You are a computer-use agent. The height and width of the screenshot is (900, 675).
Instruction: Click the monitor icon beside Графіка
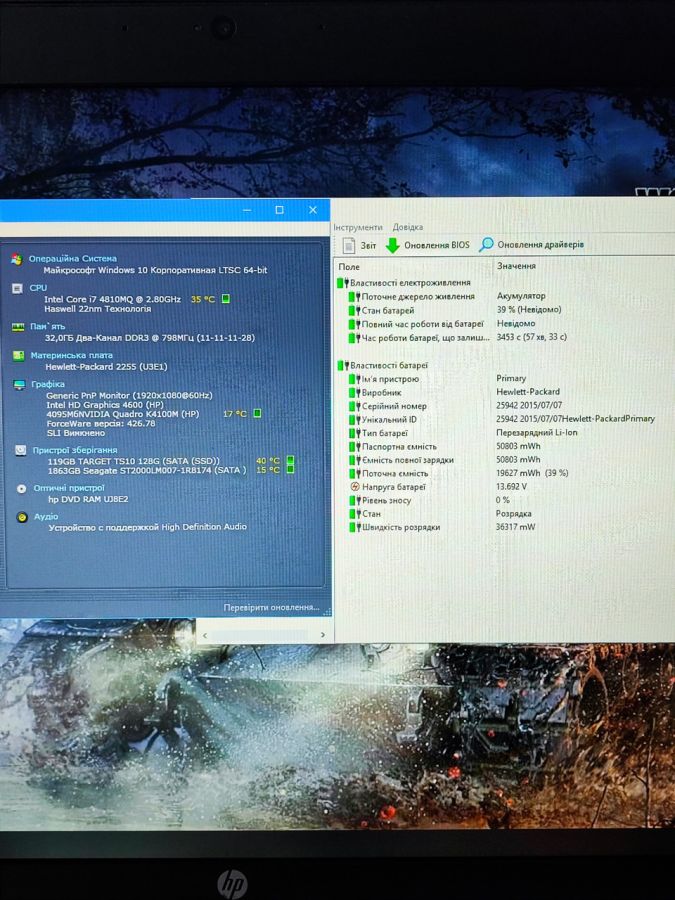(x=20, y=385)
